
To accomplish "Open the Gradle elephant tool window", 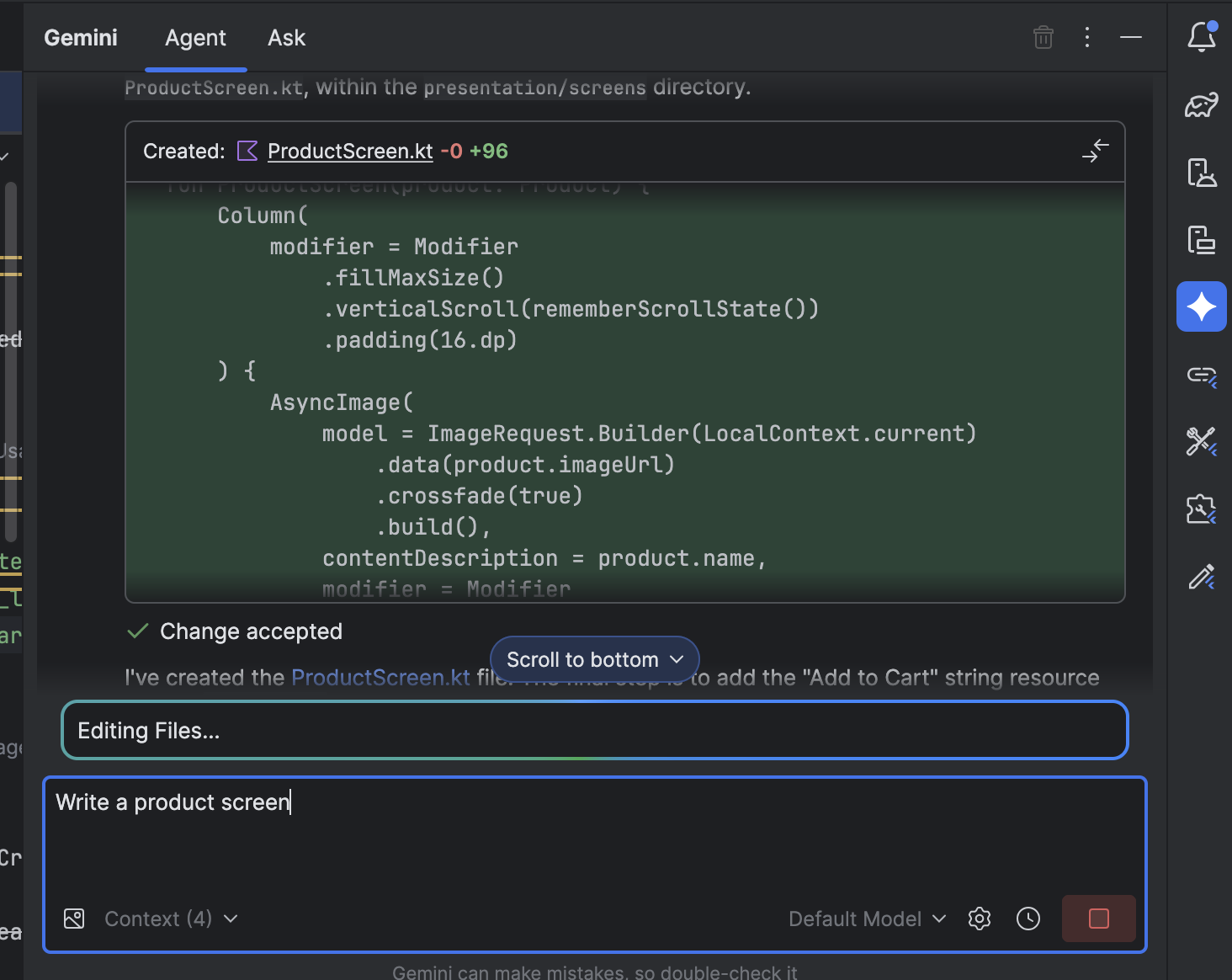I will (1201, 104).
